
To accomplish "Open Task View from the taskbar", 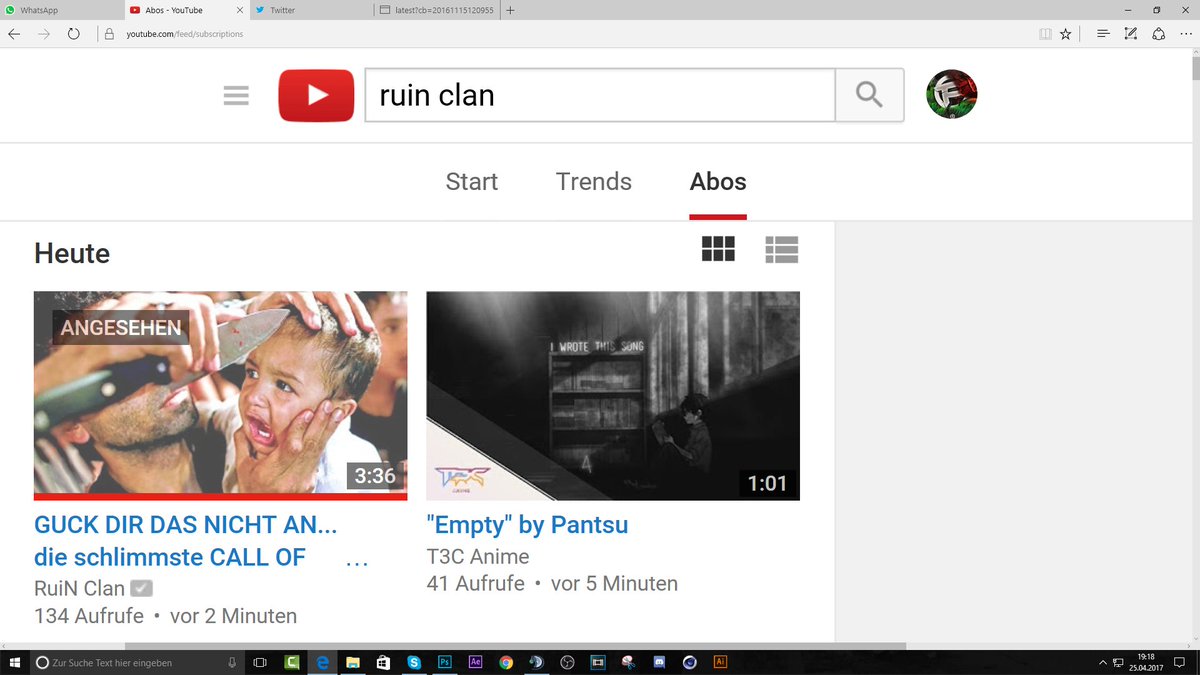I will click(260, 662).
